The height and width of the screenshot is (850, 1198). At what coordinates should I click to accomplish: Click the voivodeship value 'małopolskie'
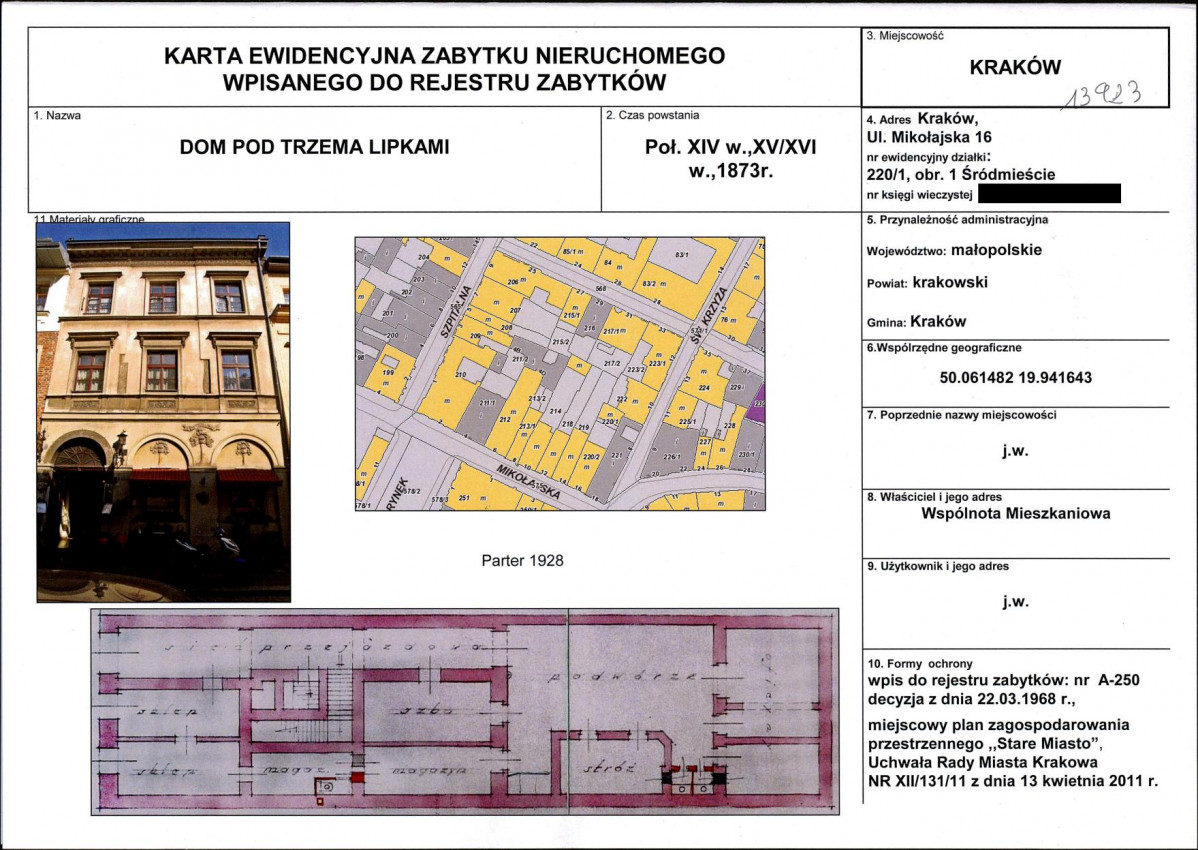pos(996,250)
